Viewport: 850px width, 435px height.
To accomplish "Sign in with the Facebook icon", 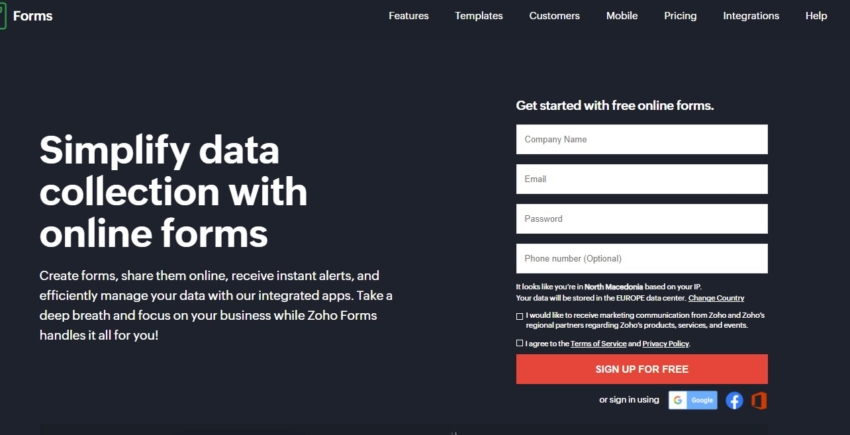I will [x=734, y=400].
